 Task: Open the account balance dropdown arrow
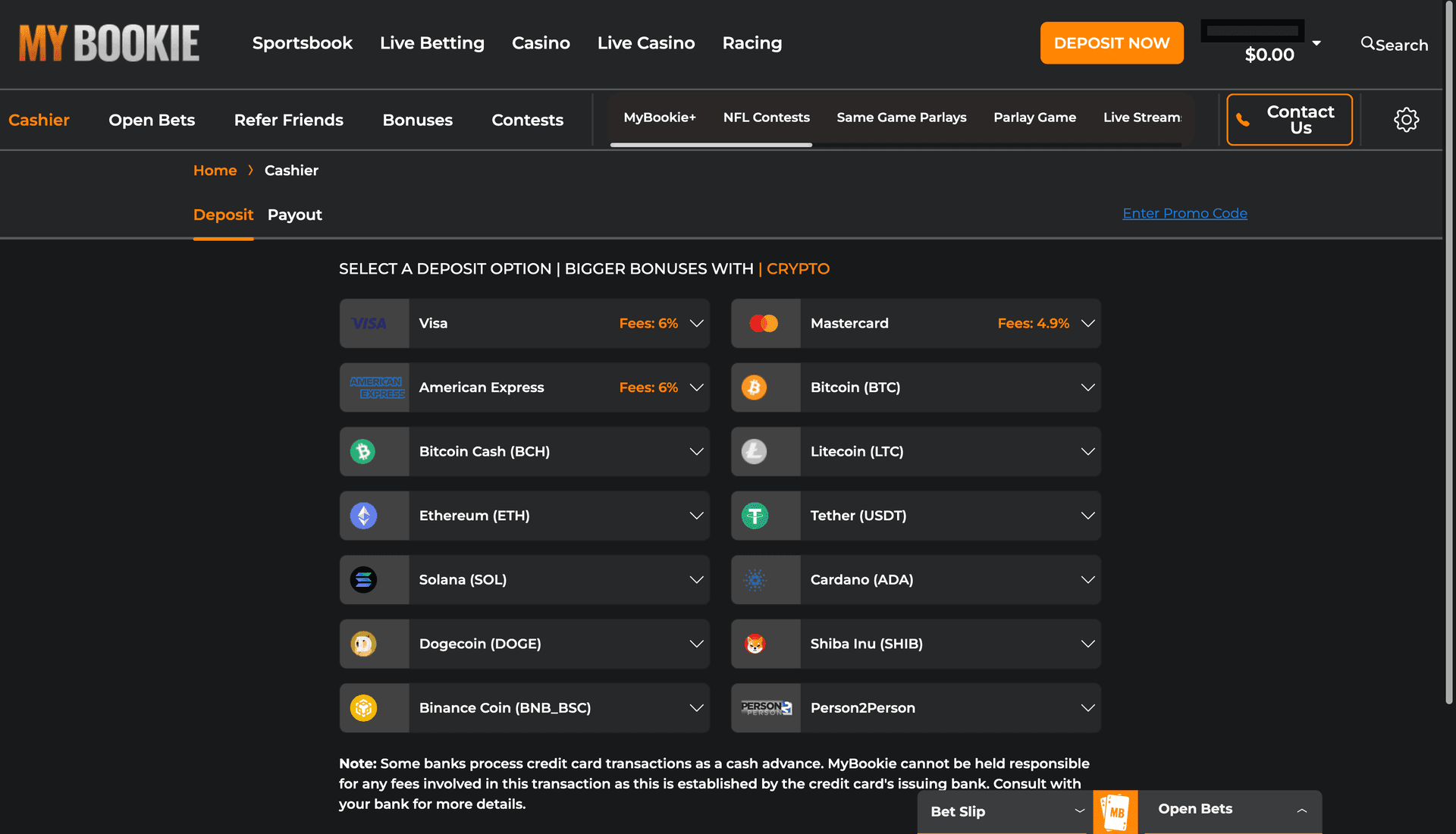[x=1317, y=43]
